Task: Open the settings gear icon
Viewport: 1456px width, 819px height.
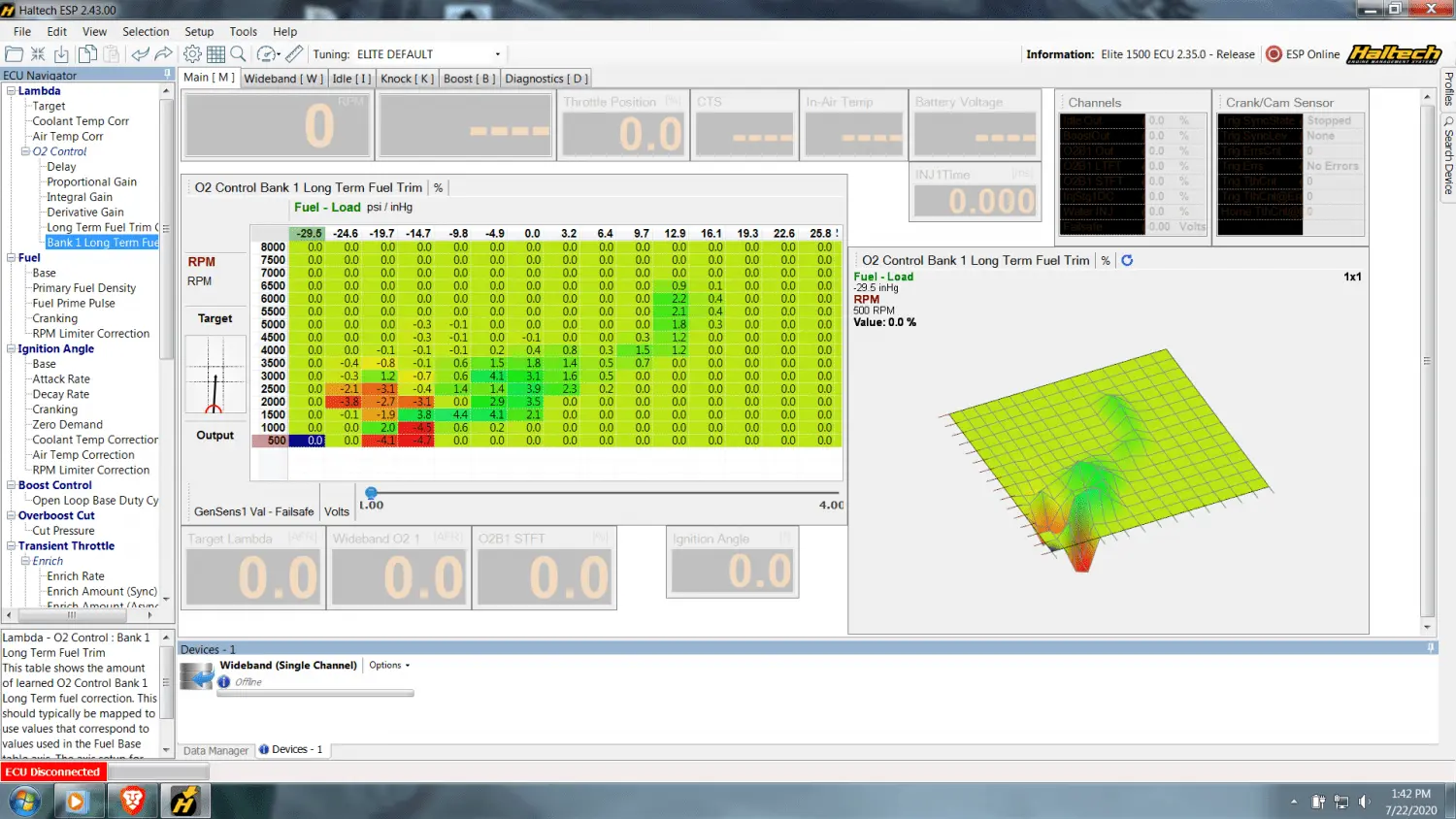Action: 192,54
